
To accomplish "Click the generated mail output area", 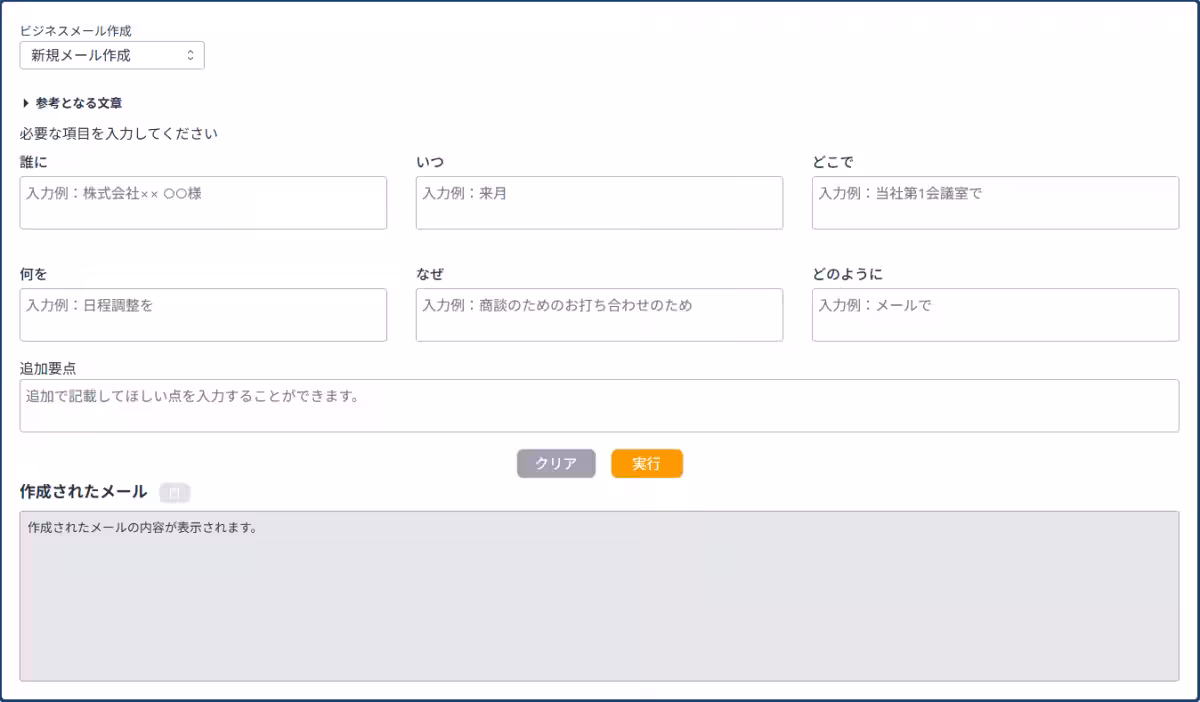I will click(599, 595).
